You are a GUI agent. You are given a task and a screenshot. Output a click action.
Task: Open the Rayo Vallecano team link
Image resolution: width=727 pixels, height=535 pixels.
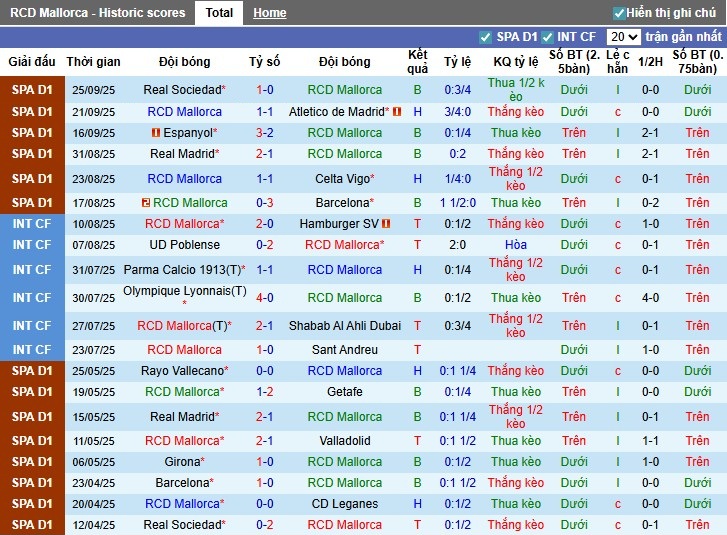point(184,371)
